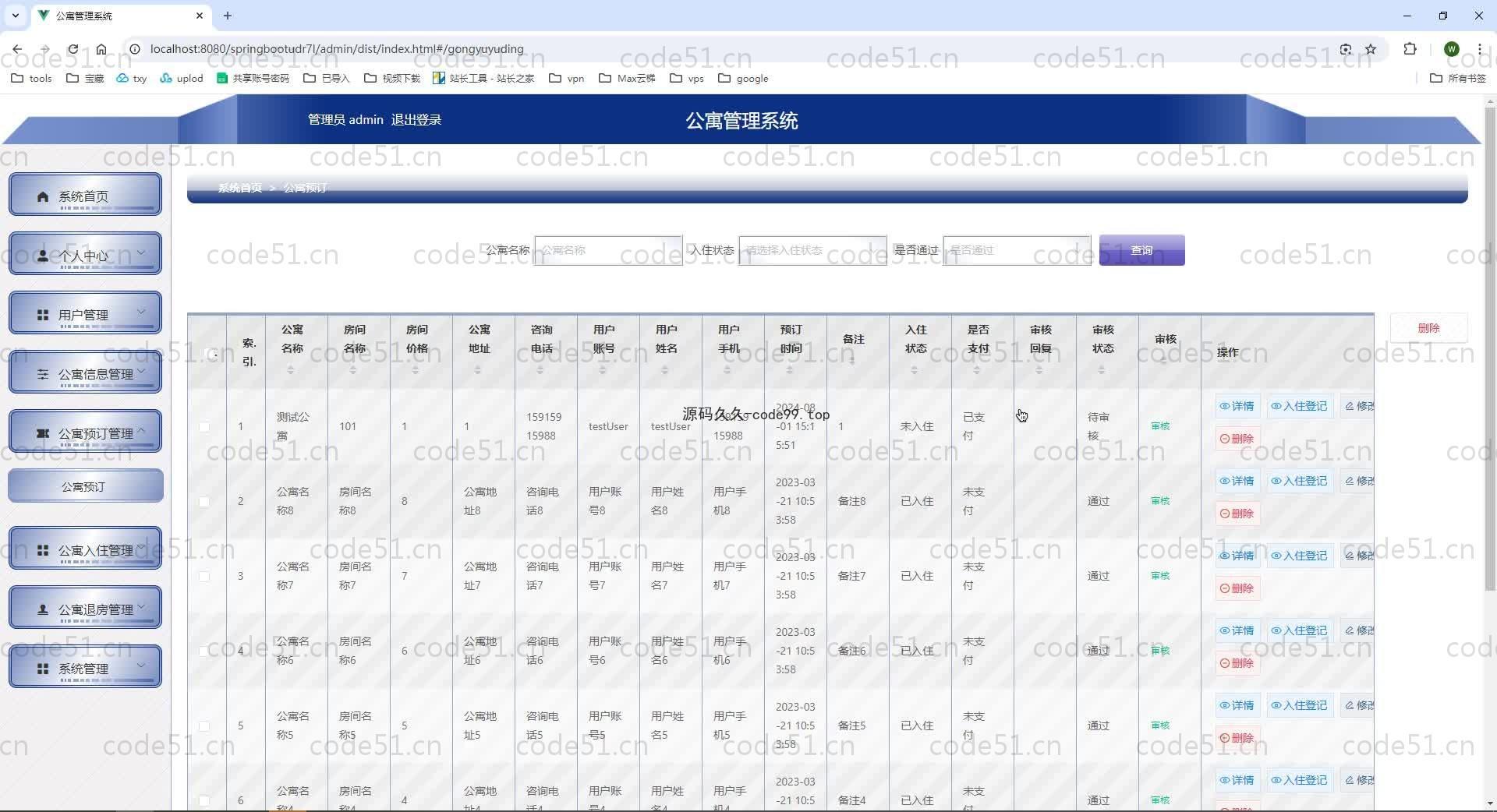The image size is (1497, 812).
Task: Check the row 4 checkbox for 公寓名称6
Action: click(x=204, y=651)
